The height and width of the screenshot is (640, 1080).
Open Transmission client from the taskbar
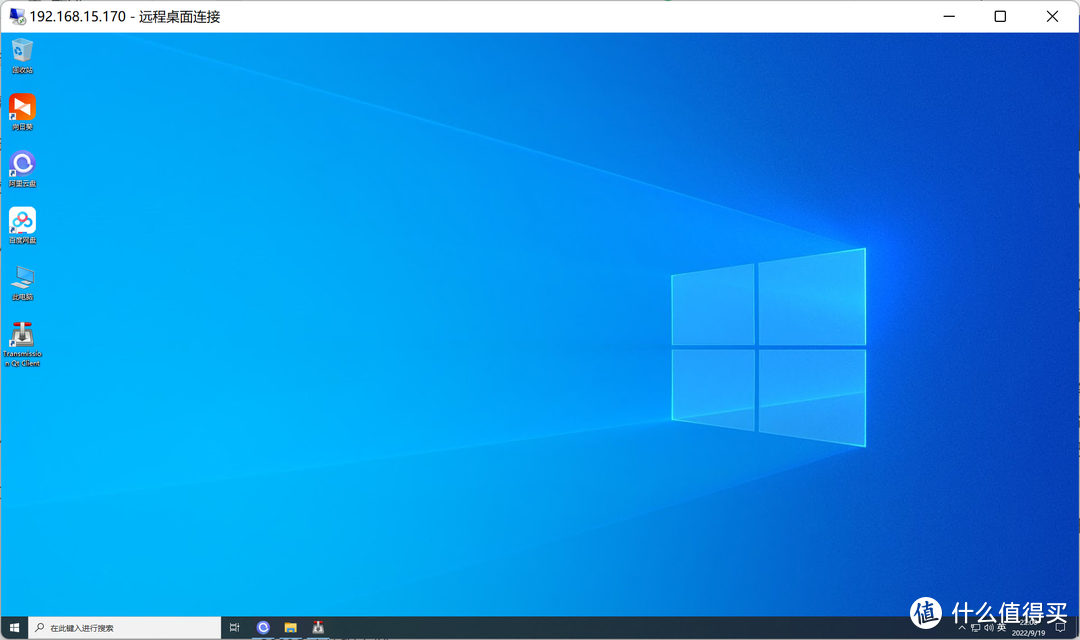318,628
